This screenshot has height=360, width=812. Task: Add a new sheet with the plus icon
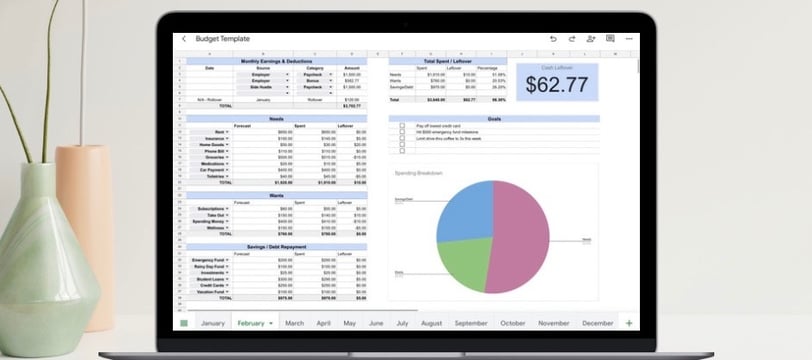coord(629,323)
